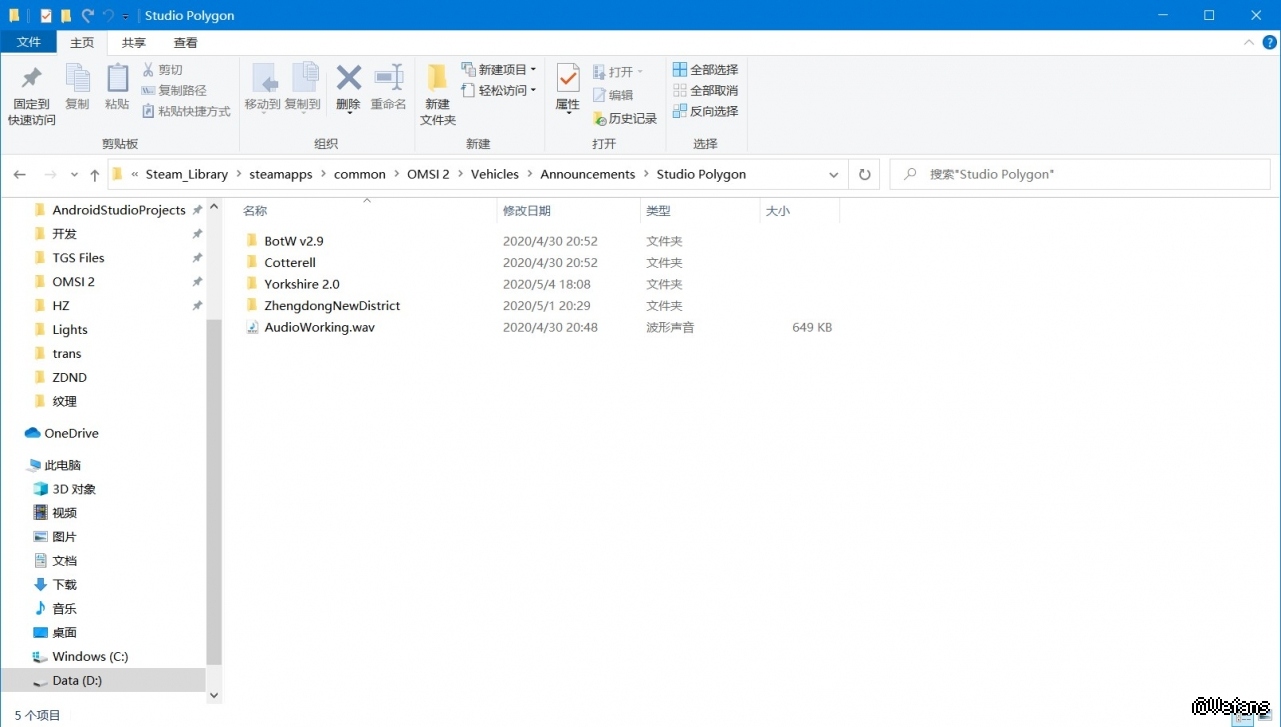
Task: Select the AudioWorking.wav file
Action: click(x=319, y=327)
